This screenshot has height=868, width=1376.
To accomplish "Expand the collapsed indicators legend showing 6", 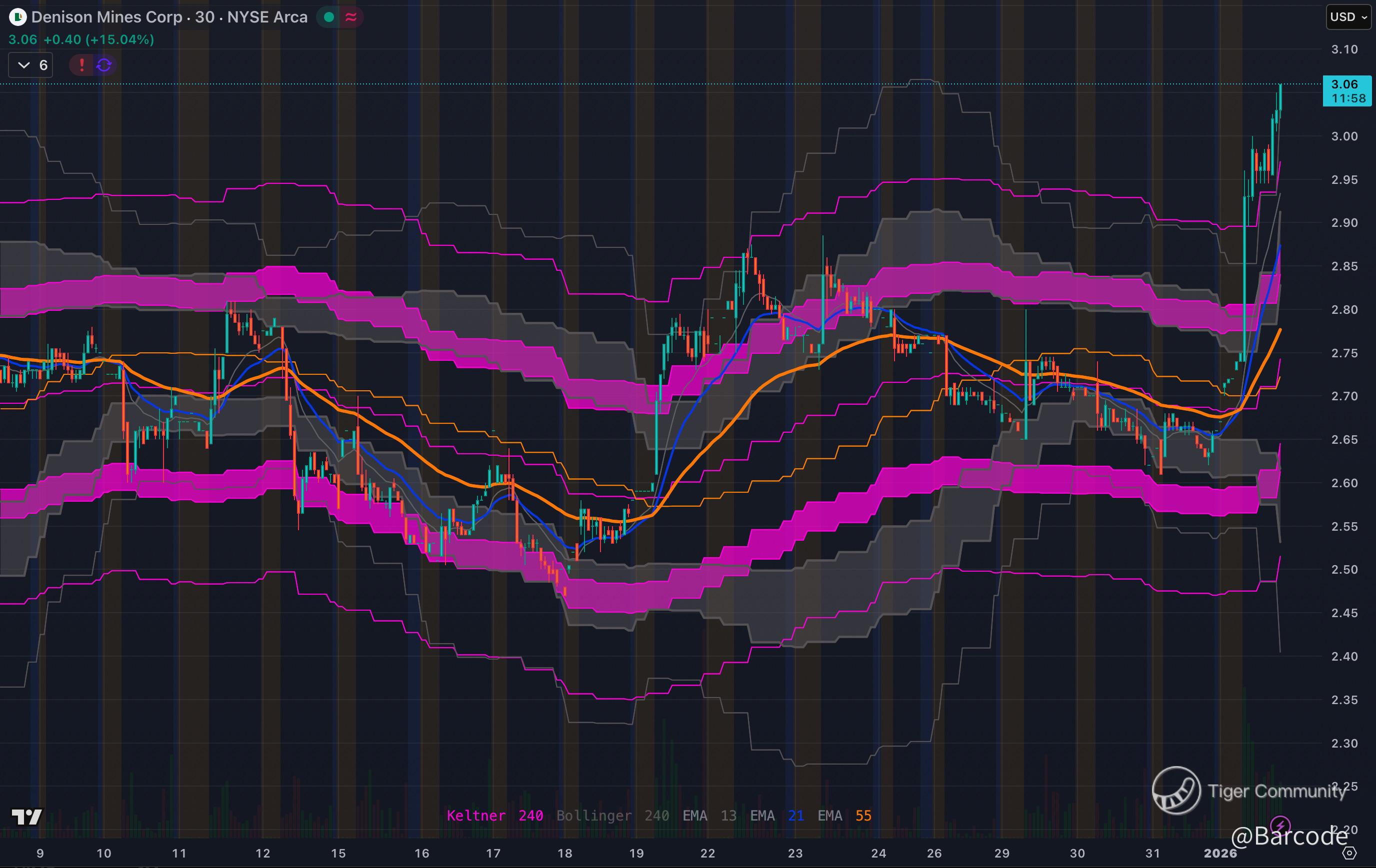I will pyautogui.click(x=31, y=65).
